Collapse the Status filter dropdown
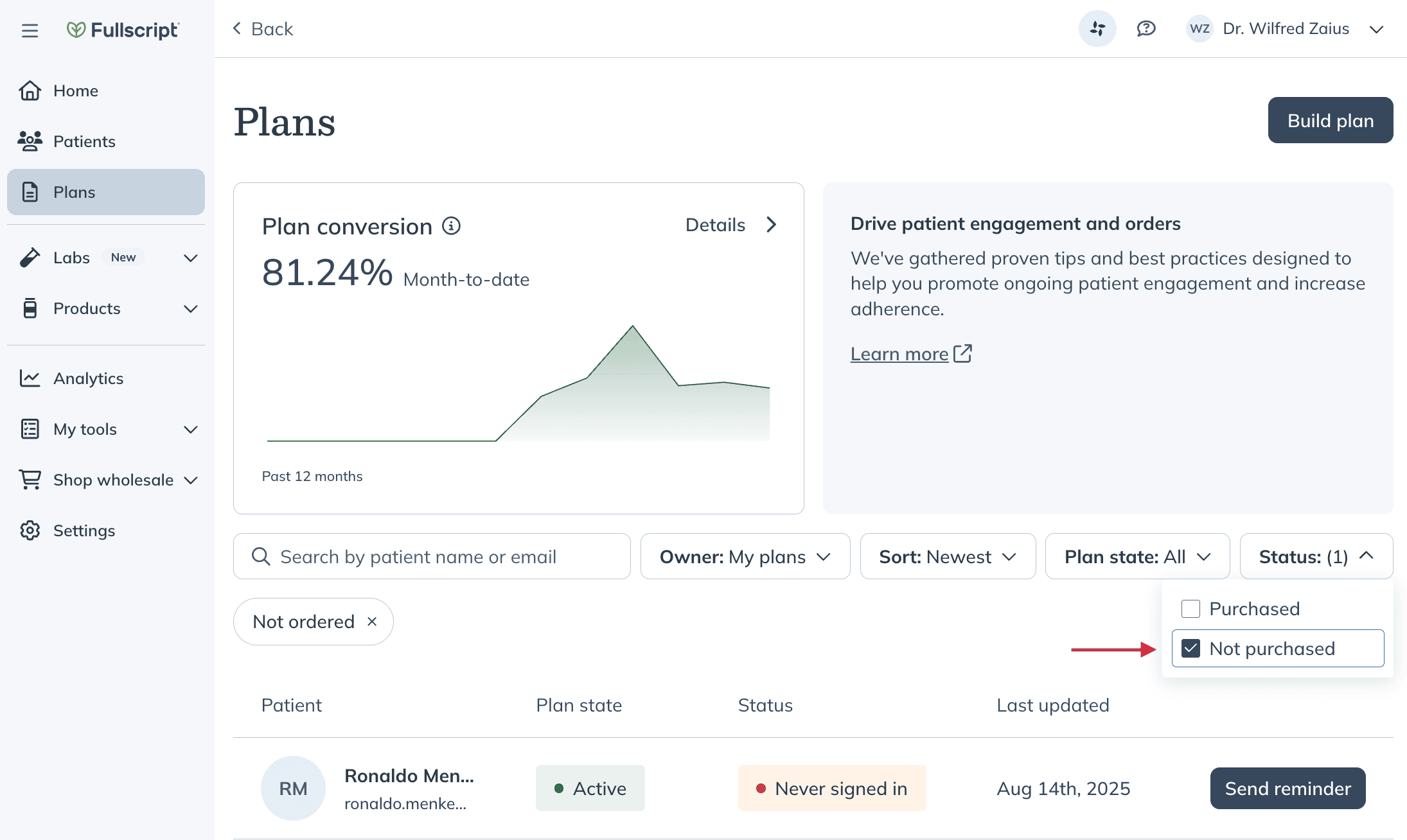1407x840 pixels. [1316, 557]
